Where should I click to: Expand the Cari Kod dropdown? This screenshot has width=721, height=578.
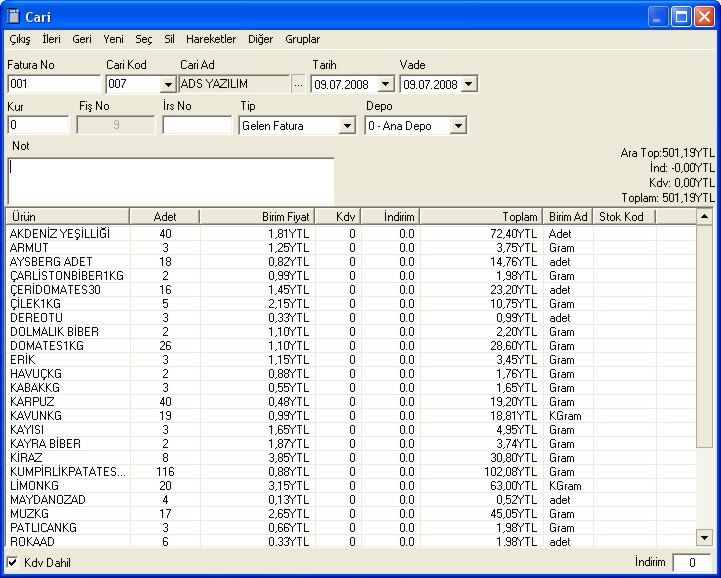[168, 85]
